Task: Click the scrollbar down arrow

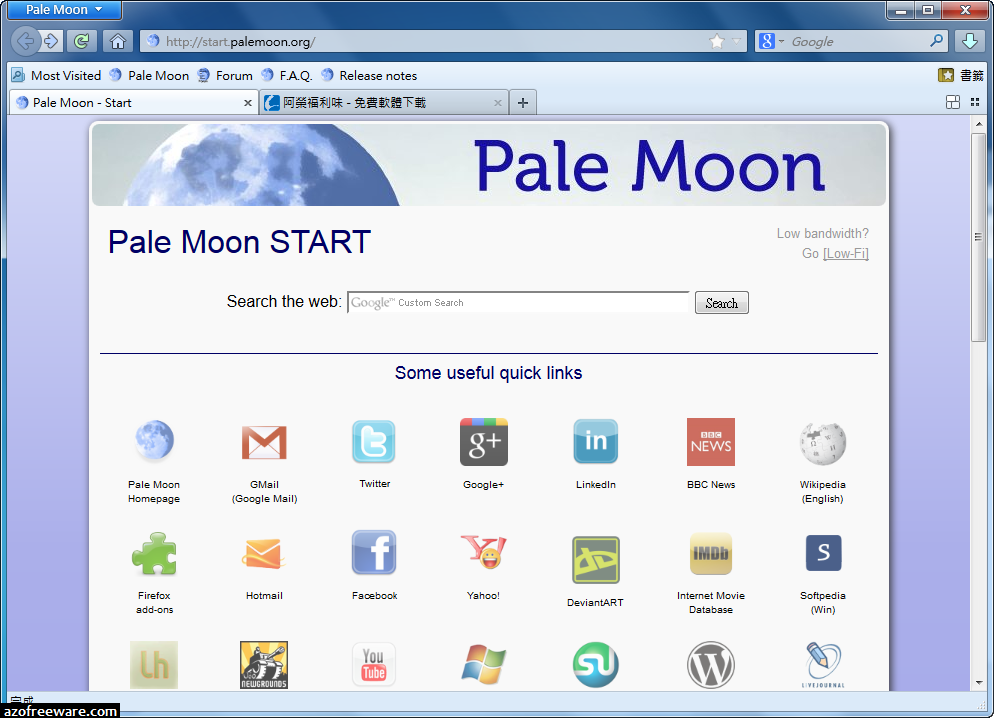Action: [979, 683]
